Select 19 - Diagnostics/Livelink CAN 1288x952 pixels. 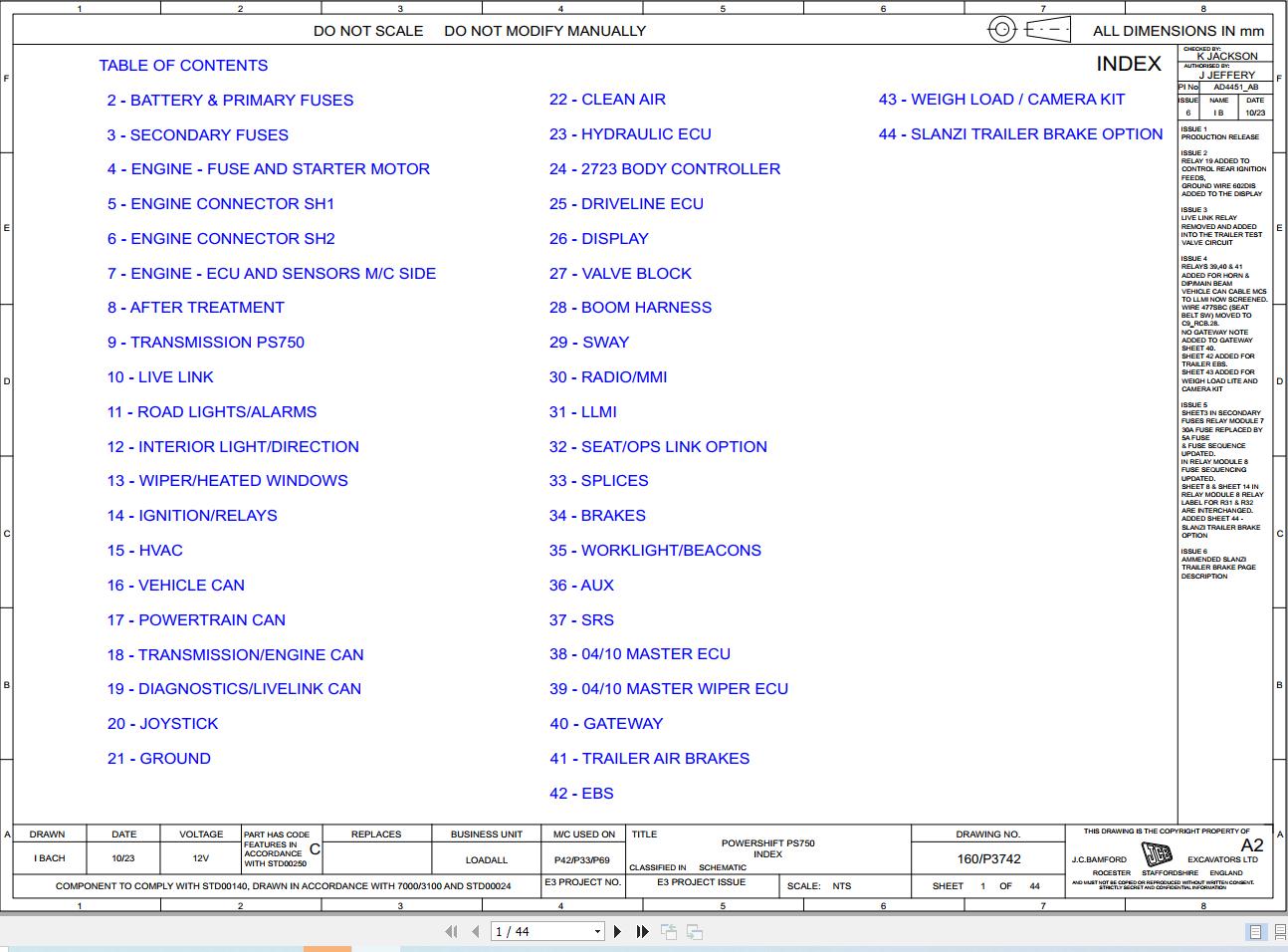pos(234,689)
